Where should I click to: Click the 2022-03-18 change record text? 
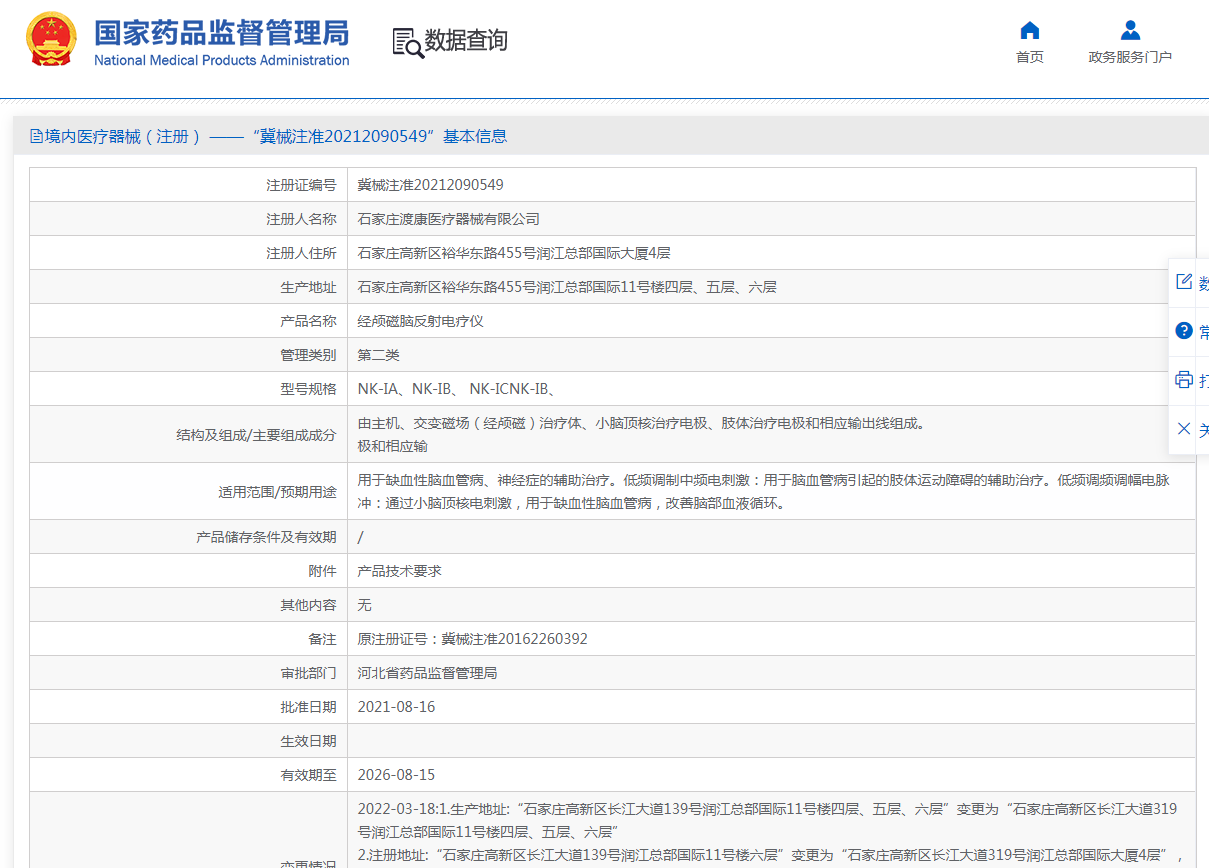[x=767, y=820]
